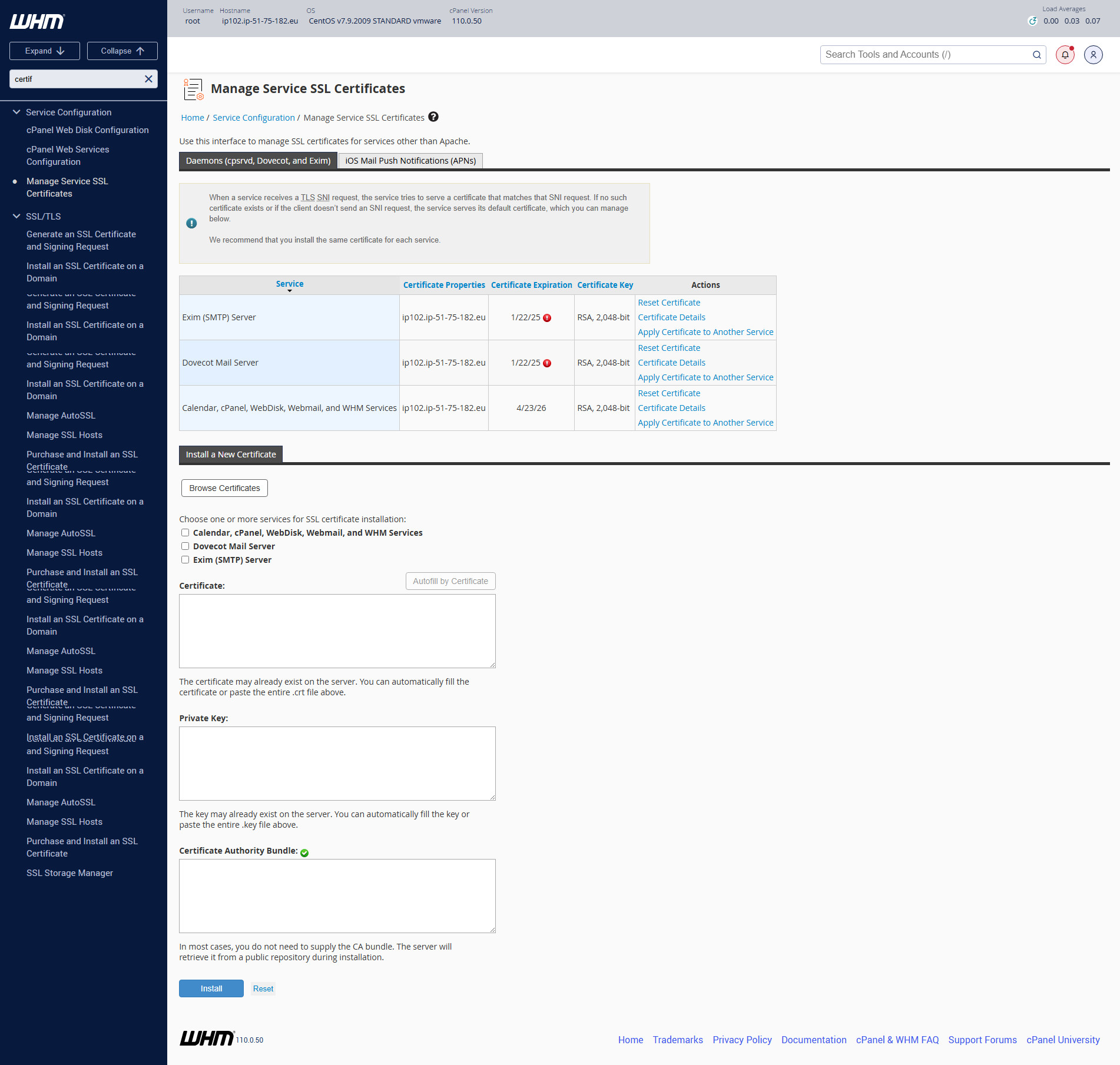Viewport: 1120px width, 1065px height.
Task: Enable the Dovecot Mail Server checkbox
Action: [185, 546]
